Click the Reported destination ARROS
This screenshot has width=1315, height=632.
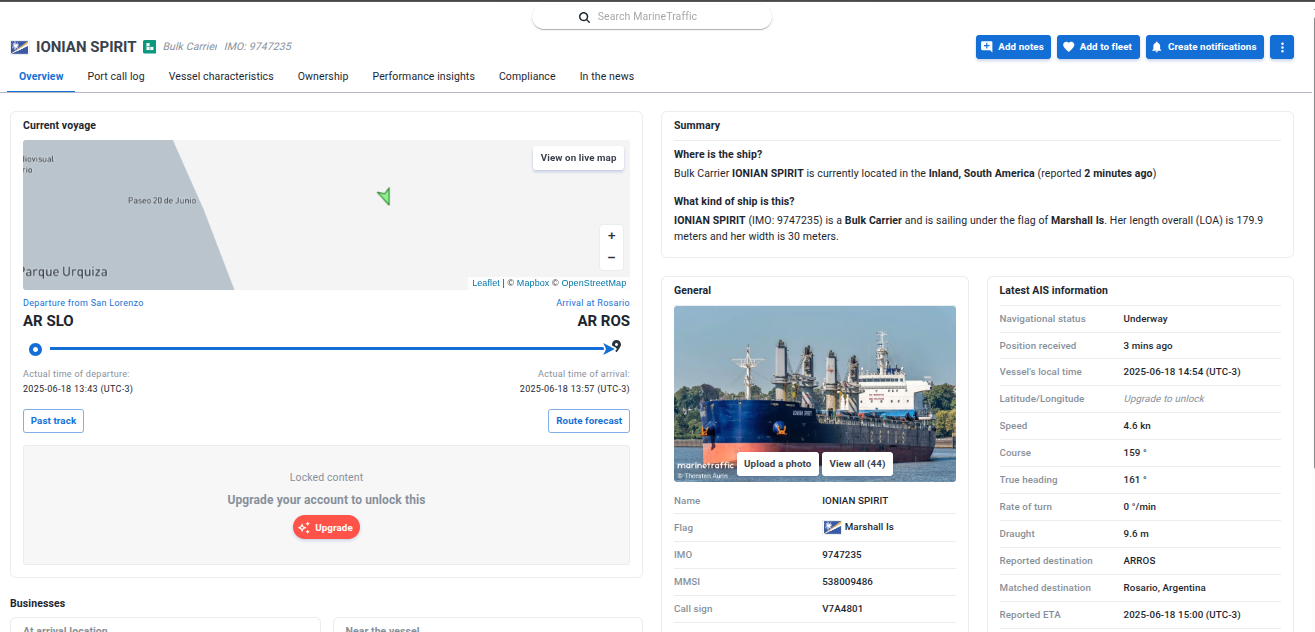coord(1140,561)
